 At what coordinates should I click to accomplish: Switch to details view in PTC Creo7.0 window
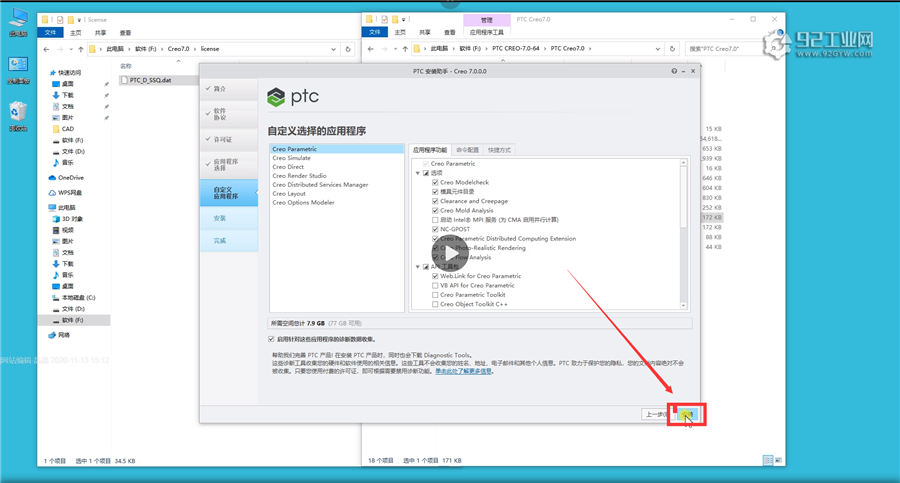768,460
